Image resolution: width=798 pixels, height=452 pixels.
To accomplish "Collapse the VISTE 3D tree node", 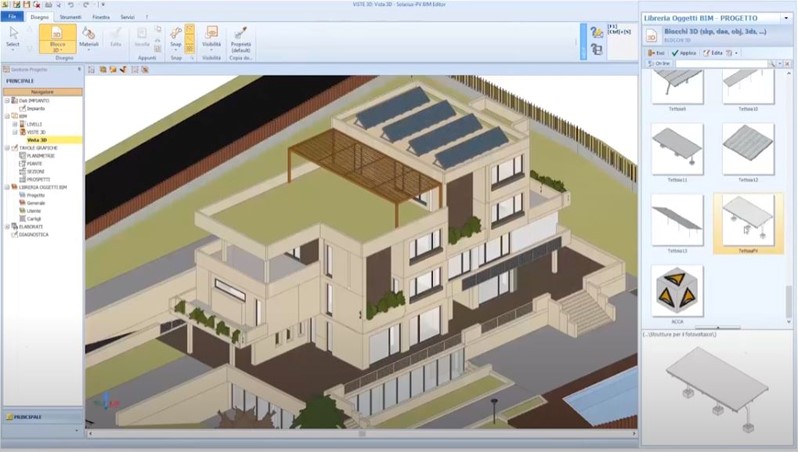I will [15, 132].
